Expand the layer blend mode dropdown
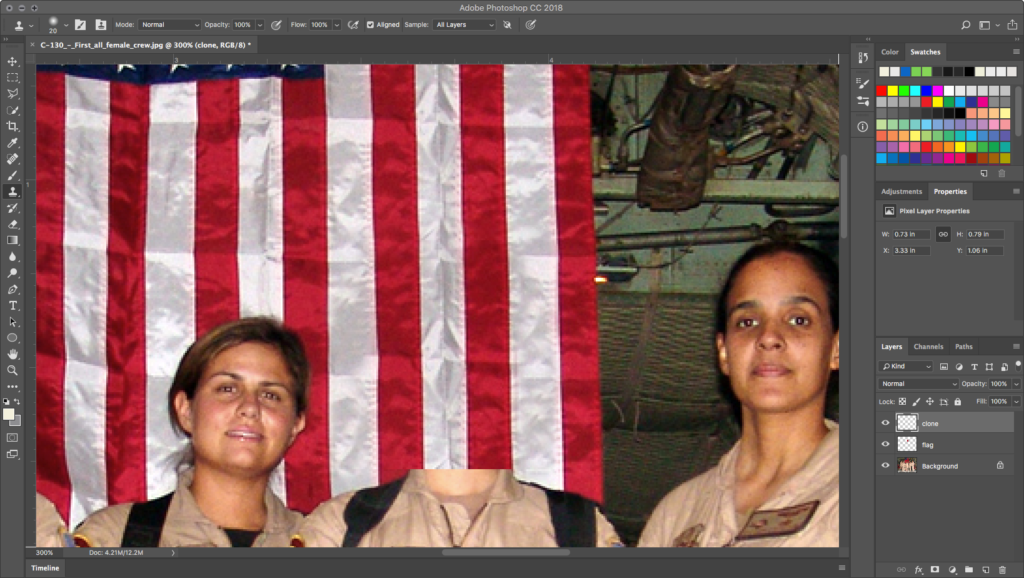 point(918,384)
